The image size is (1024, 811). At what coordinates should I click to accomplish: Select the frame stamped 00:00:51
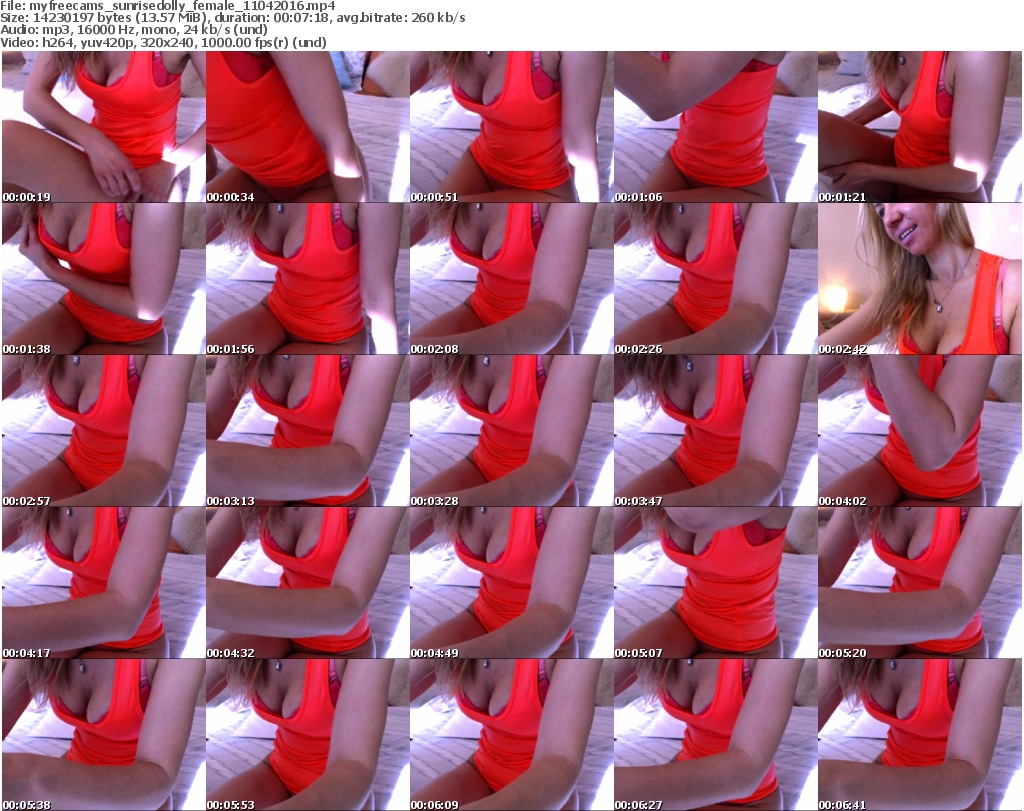pyautogui.click(x=511, y=127)
